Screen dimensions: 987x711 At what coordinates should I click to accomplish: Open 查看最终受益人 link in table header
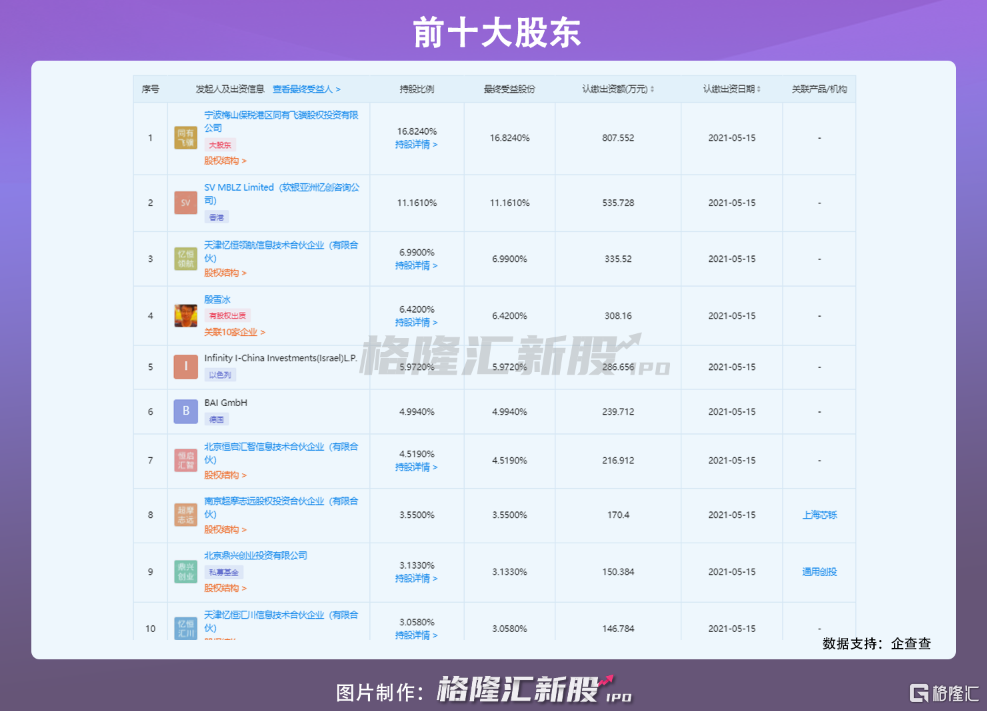306,89
